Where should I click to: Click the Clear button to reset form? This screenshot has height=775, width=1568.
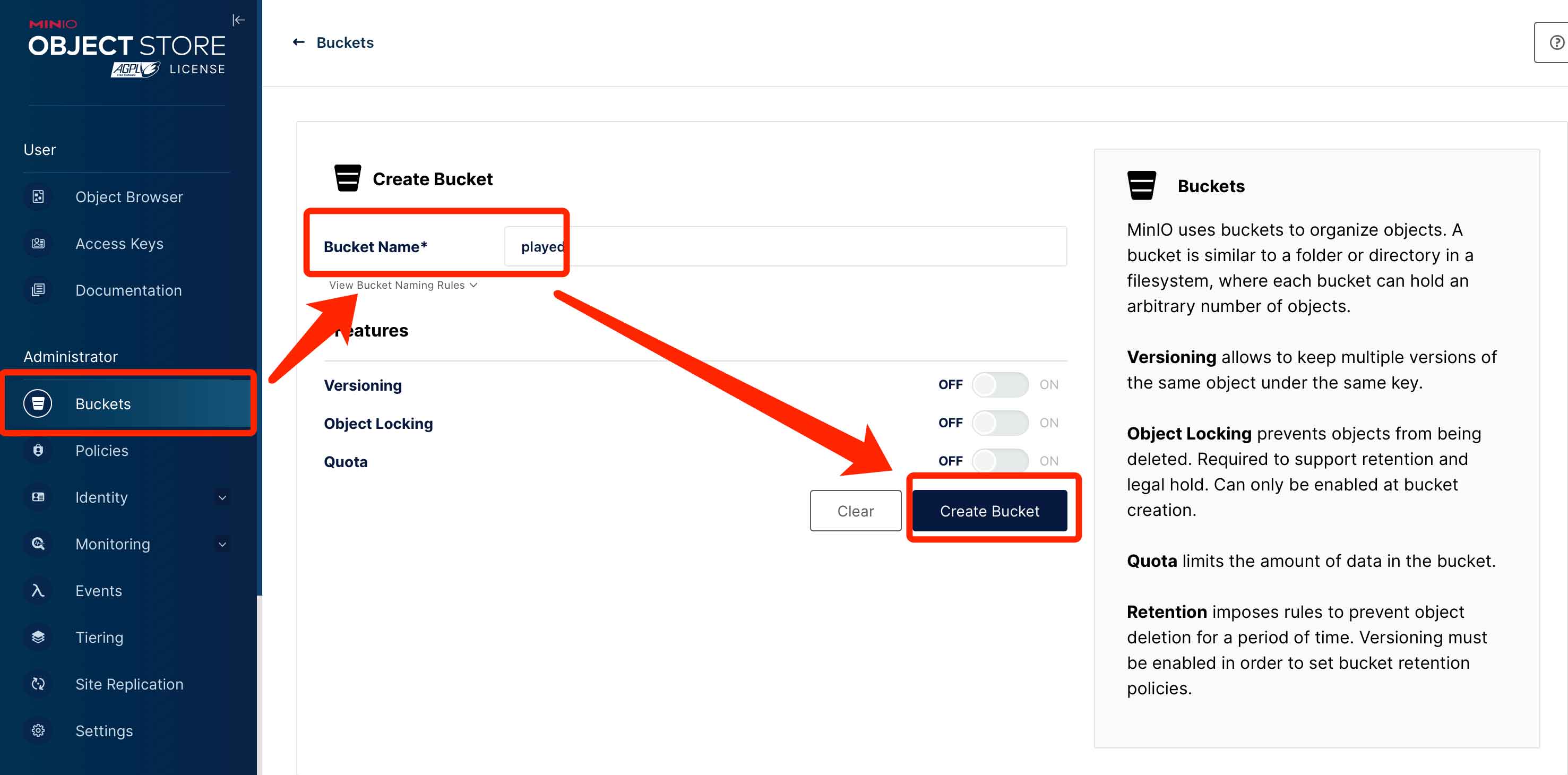tap(856, 510)
